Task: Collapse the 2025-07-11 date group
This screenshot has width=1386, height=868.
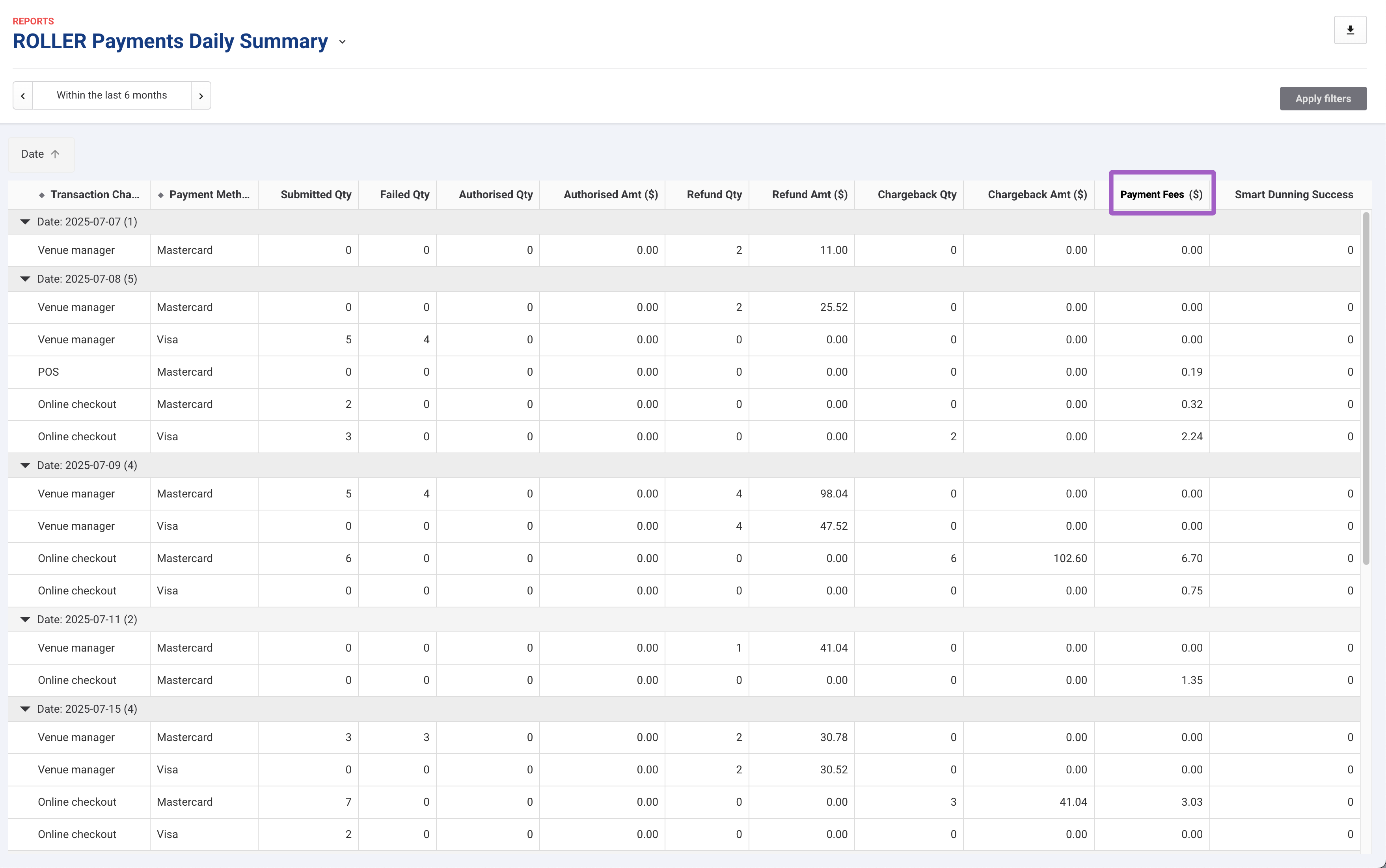Action: click(25, 619)
